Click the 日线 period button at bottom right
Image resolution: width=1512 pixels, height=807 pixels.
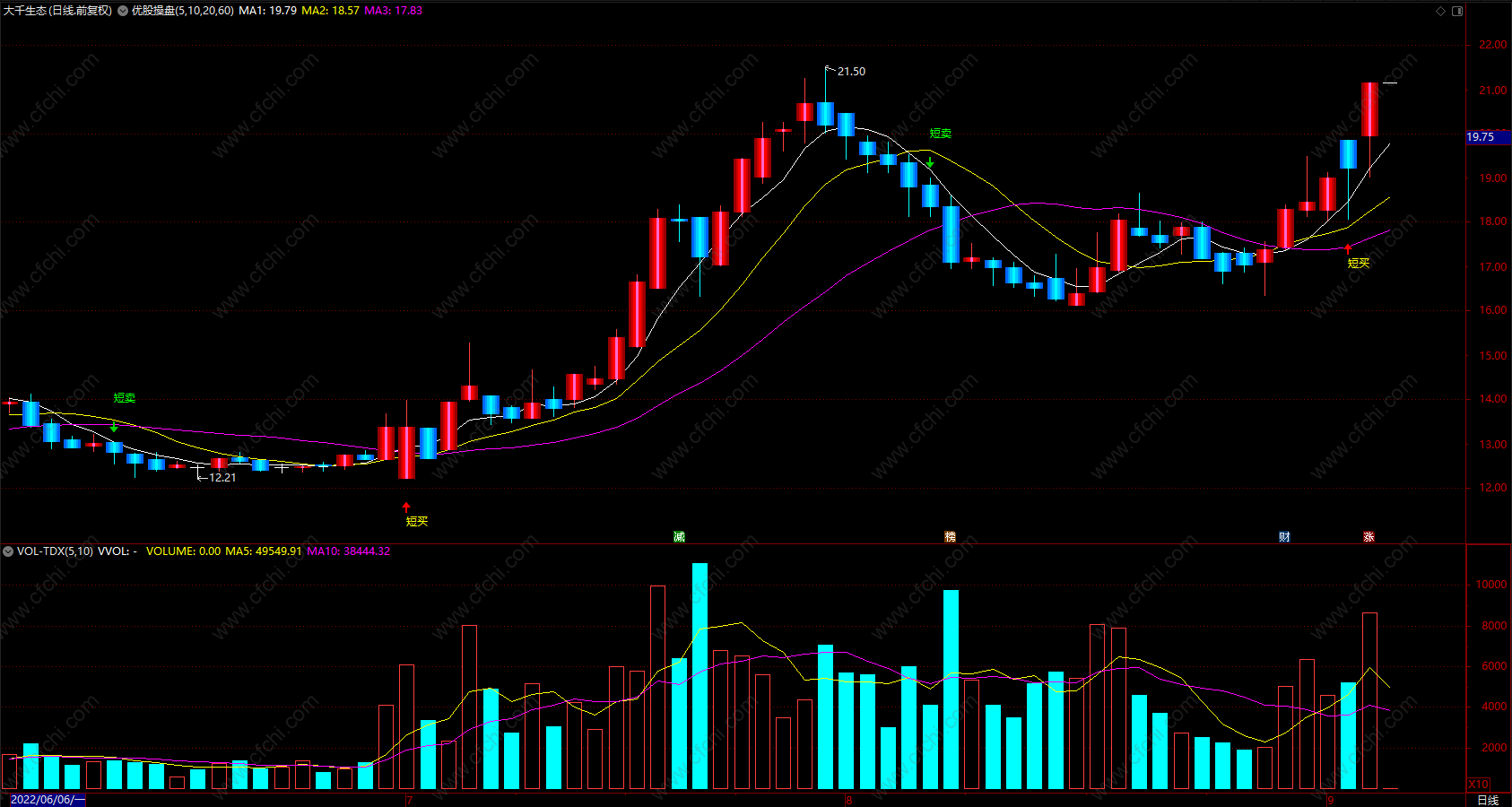(x=1488, y=800)
